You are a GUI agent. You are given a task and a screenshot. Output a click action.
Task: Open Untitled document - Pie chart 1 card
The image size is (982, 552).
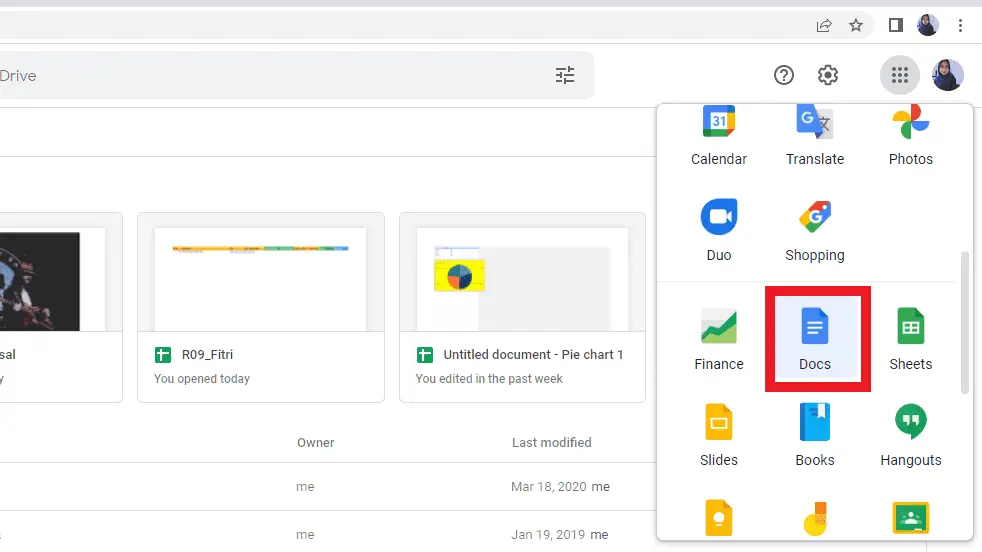pos(522,307)
